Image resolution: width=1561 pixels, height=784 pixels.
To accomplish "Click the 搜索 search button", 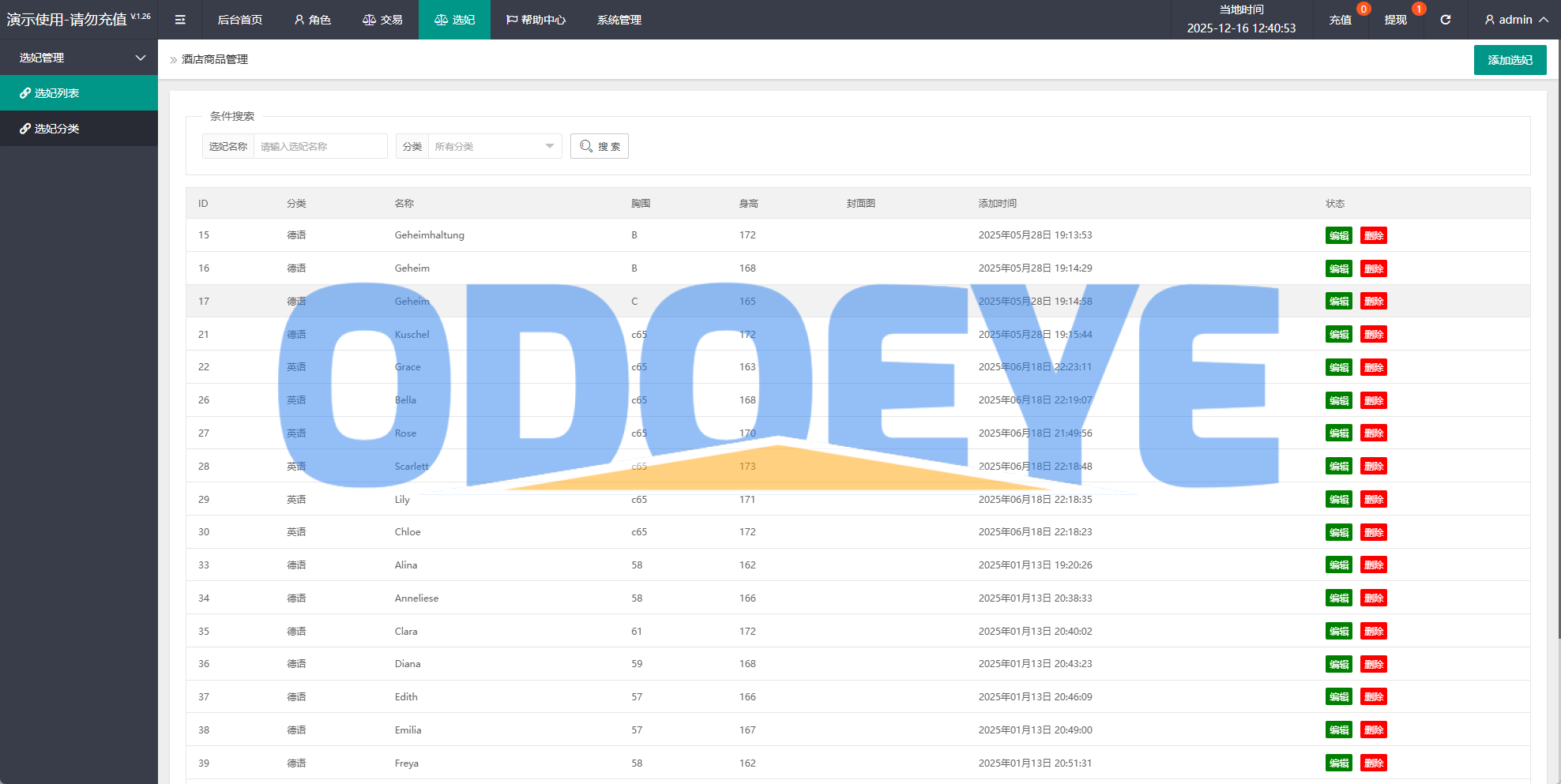I will coord(600,146).
